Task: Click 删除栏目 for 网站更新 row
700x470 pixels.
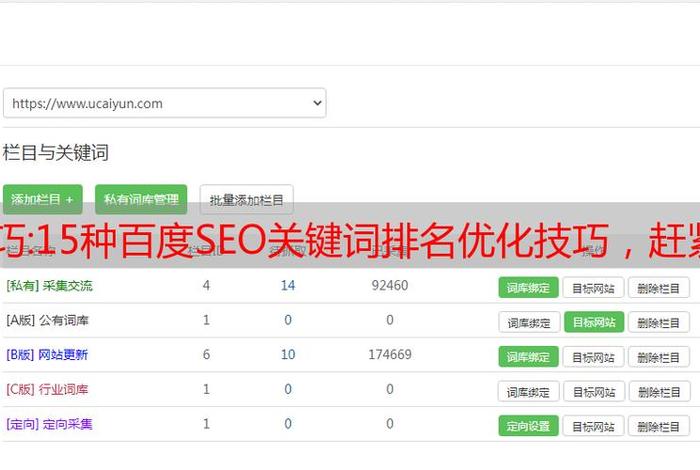Action: (x=658, y=357)
